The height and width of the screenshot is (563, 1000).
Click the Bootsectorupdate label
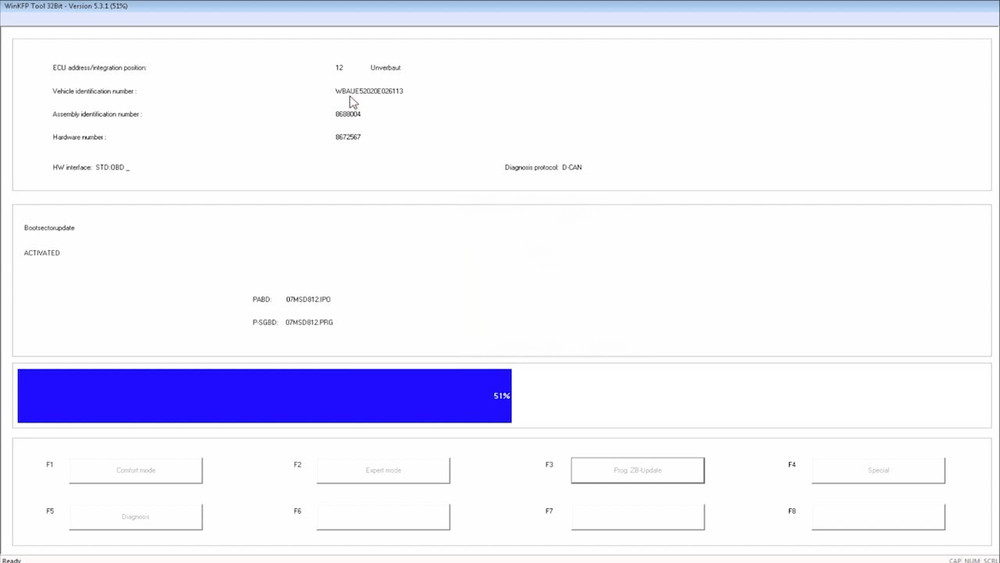pos(49,228)
